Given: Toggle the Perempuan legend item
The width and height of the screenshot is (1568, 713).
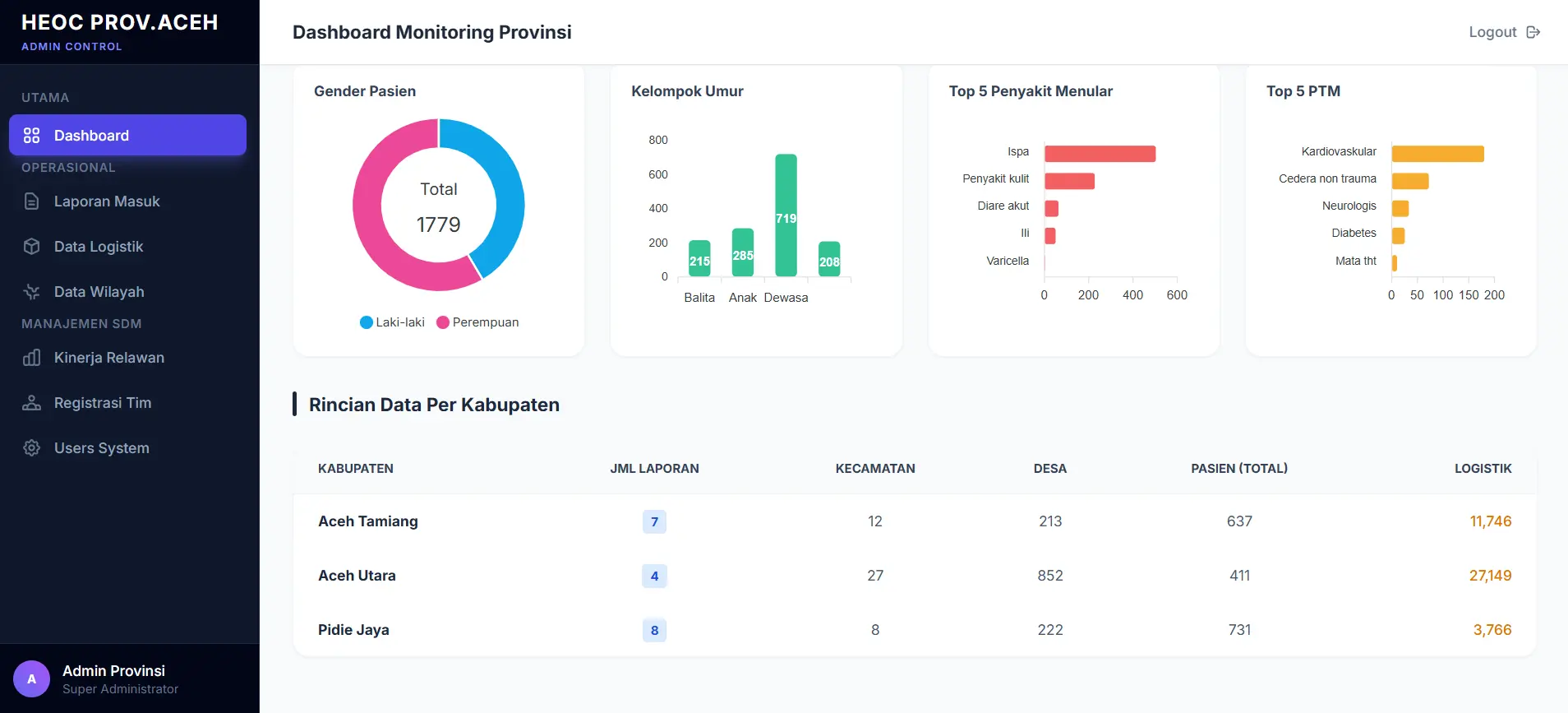Looking at the screenshot, I should 477,322.
